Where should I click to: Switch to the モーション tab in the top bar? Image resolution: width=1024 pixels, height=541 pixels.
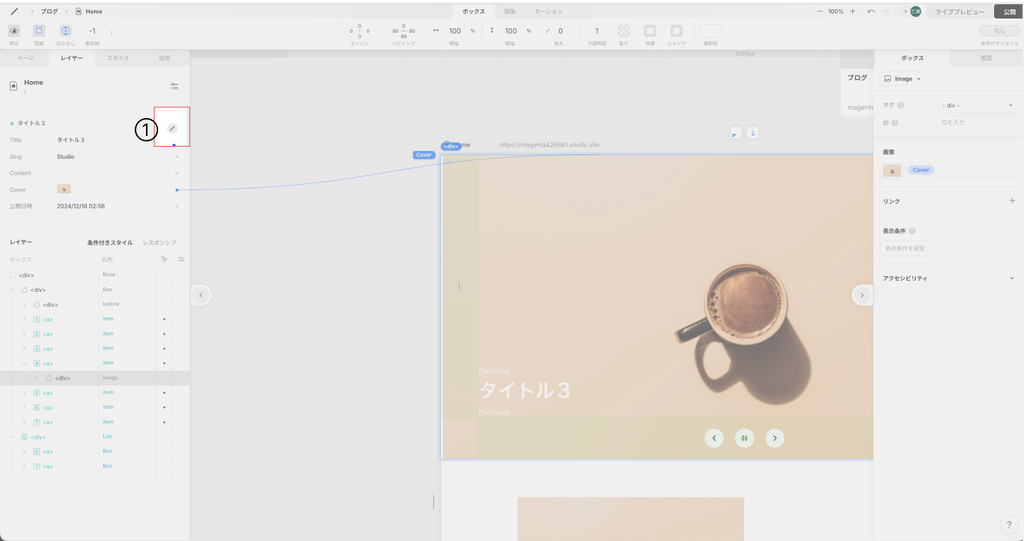pyautogui.click(x=548, y=11)
